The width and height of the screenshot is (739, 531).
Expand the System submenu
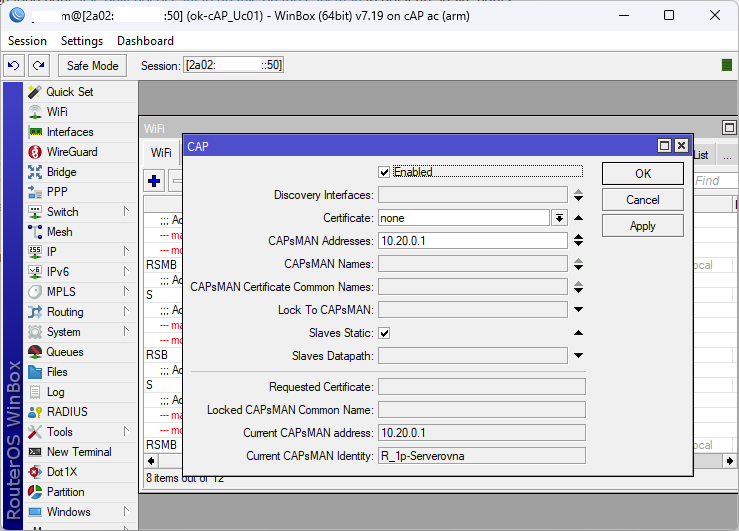coord(126,332)
